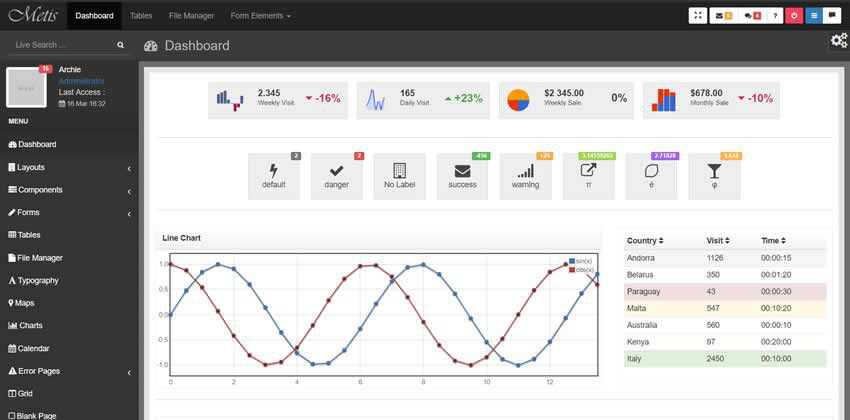
Task: Open the Tables tab in top navbar
Action: (x=141, y=16)
